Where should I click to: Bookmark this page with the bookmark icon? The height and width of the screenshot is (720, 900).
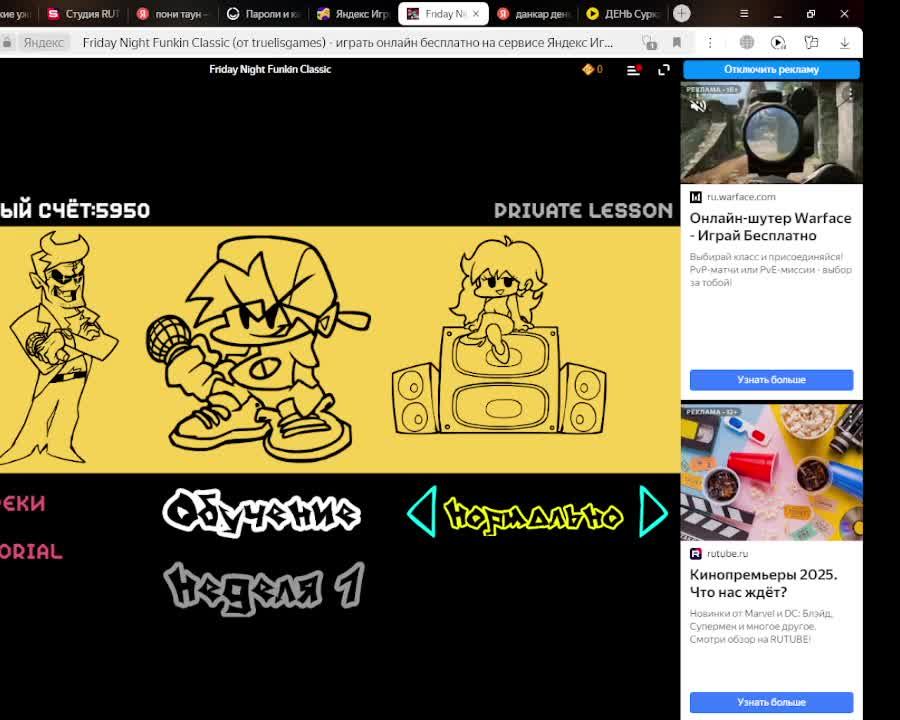coord(677,42)
